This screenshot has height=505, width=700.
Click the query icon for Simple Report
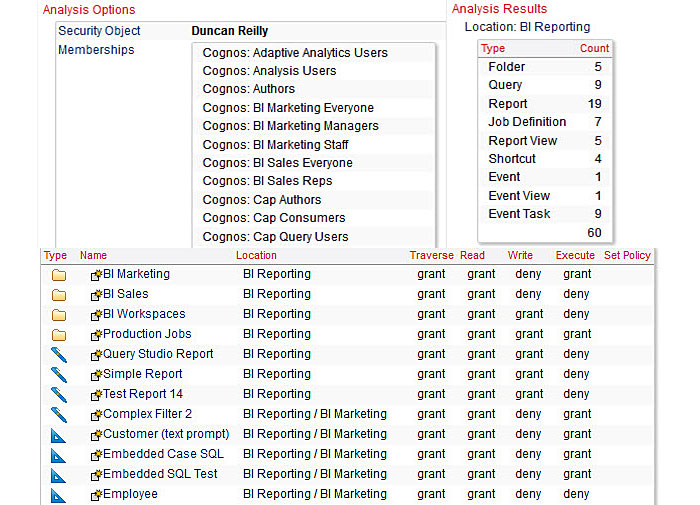(58, 375)
